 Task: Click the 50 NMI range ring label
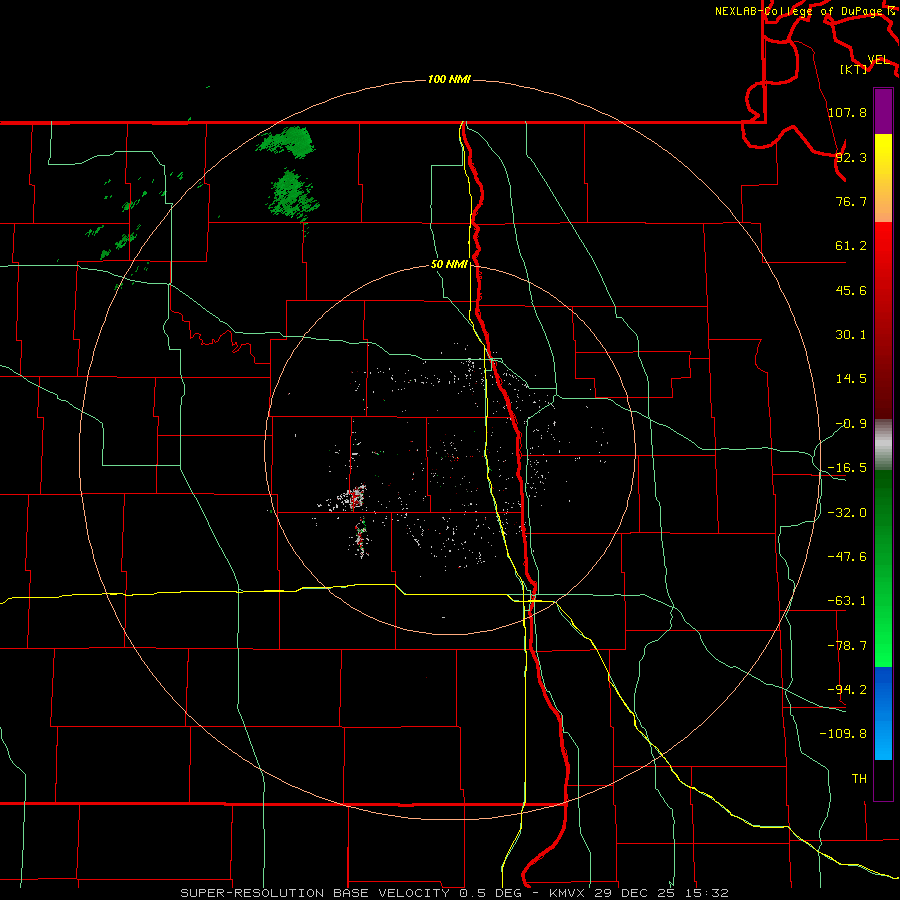tap(449, 265)
